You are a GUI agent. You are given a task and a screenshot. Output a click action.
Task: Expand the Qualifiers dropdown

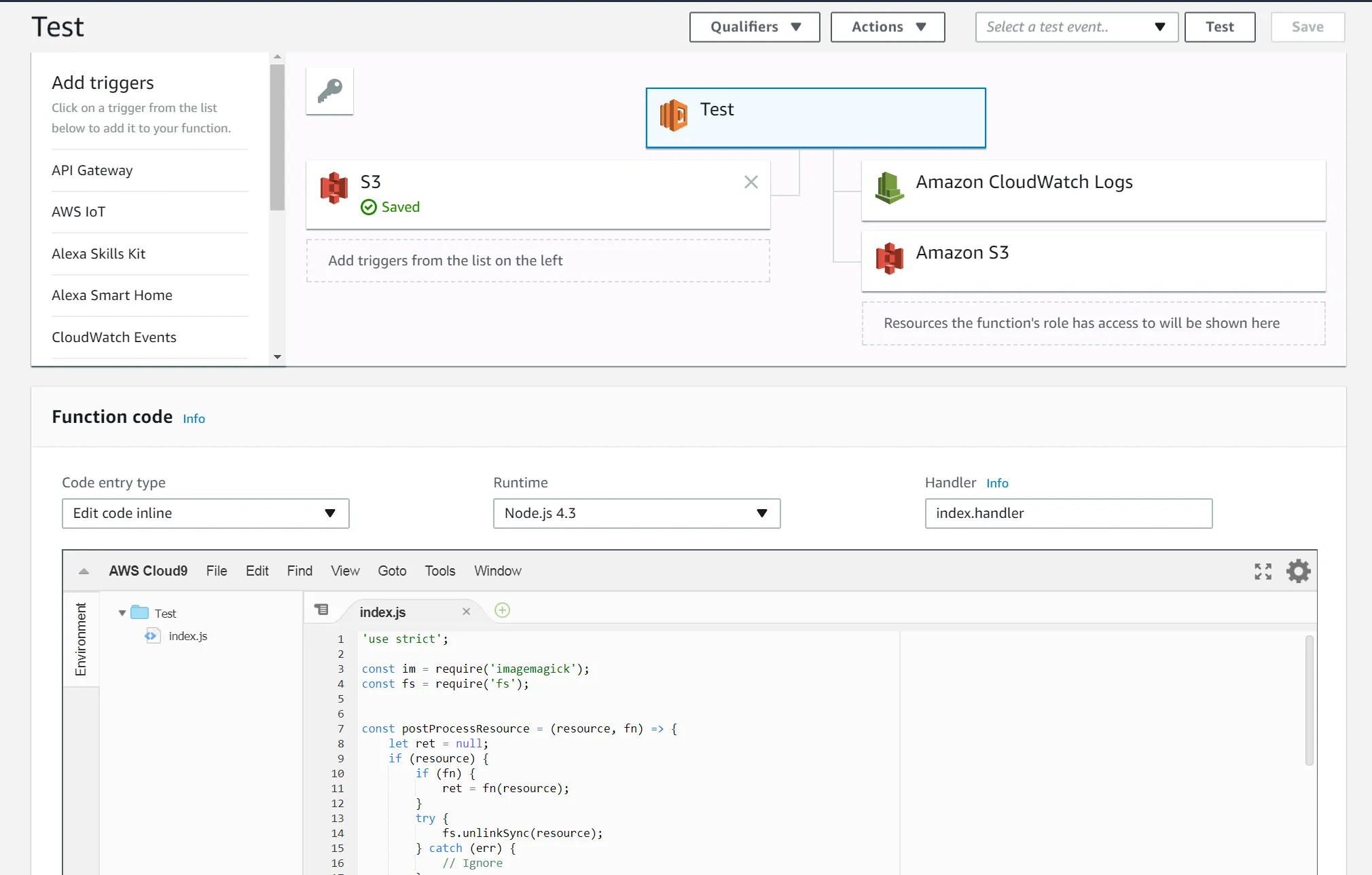[754, 27]
